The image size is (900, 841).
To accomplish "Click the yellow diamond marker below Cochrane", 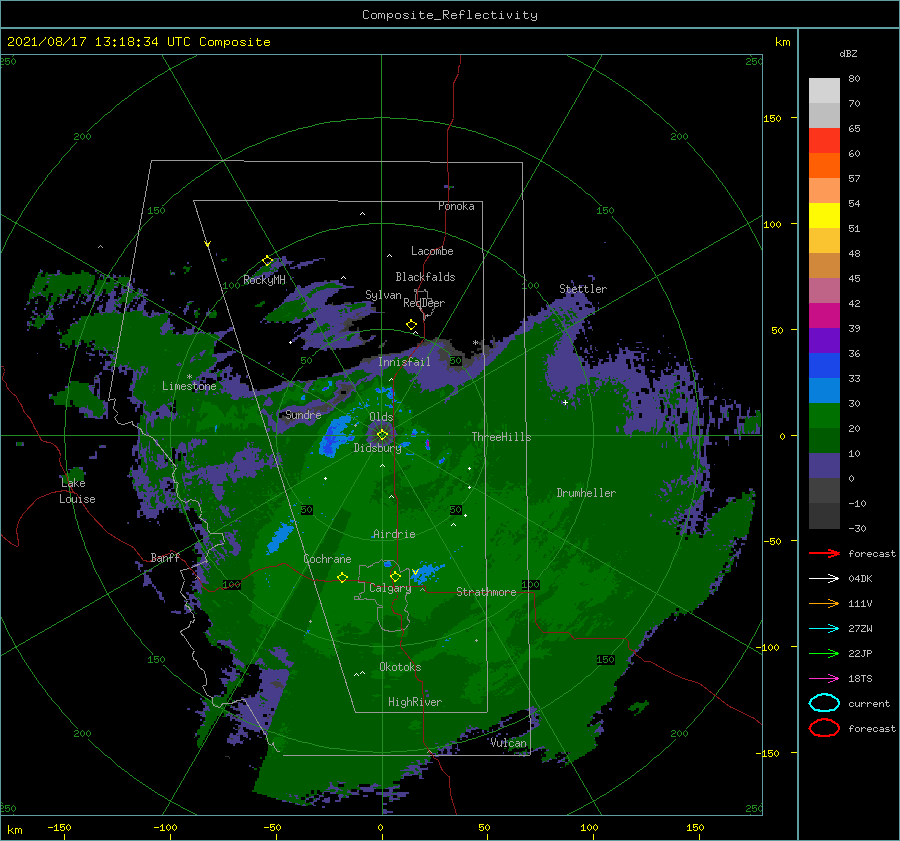I will [x=342, y=577].
